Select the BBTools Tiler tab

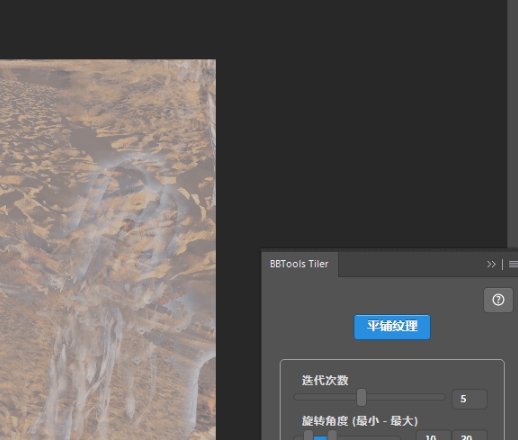(299, 264)
